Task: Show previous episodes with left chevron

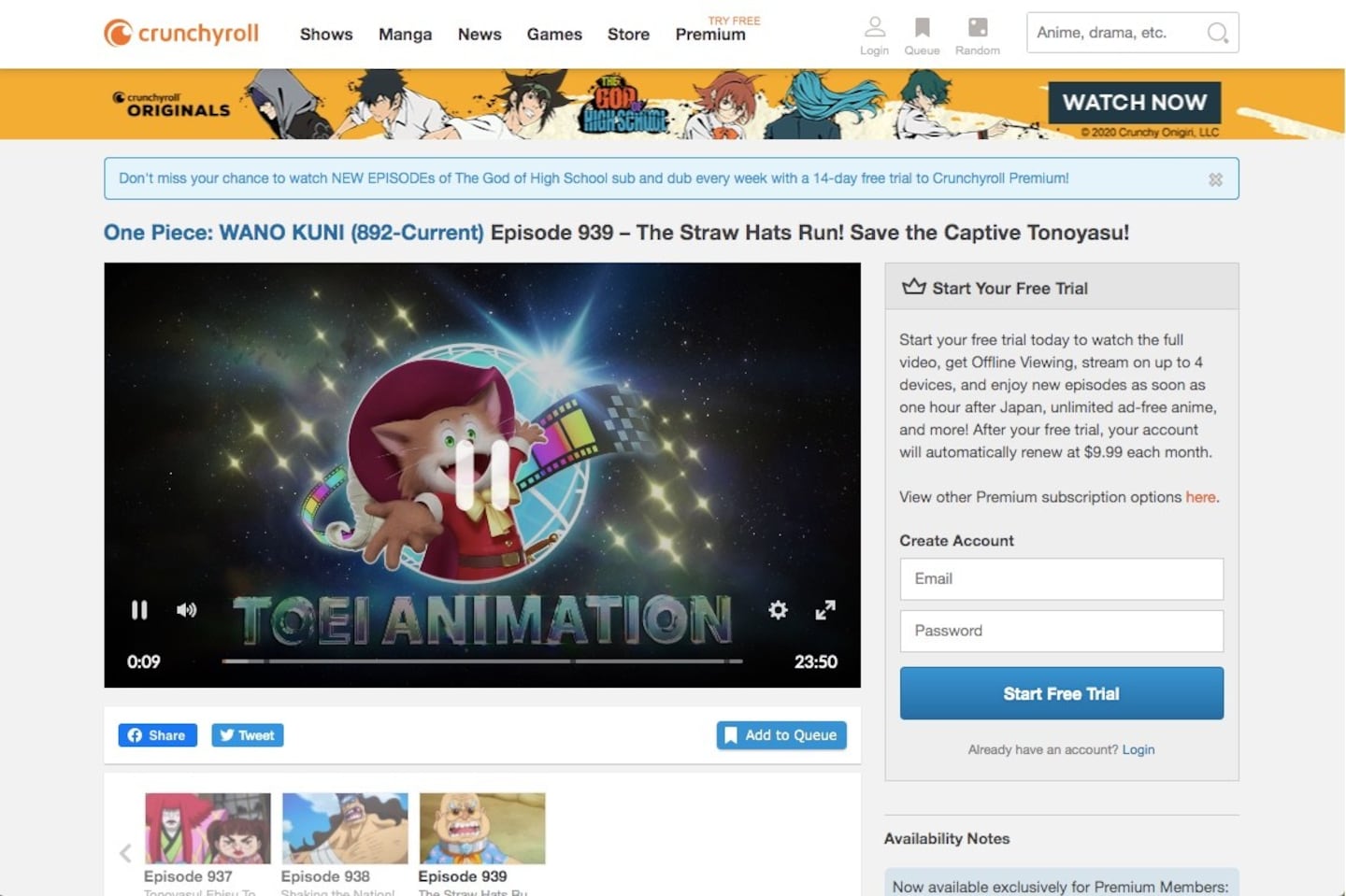Action: coord(125,852)
